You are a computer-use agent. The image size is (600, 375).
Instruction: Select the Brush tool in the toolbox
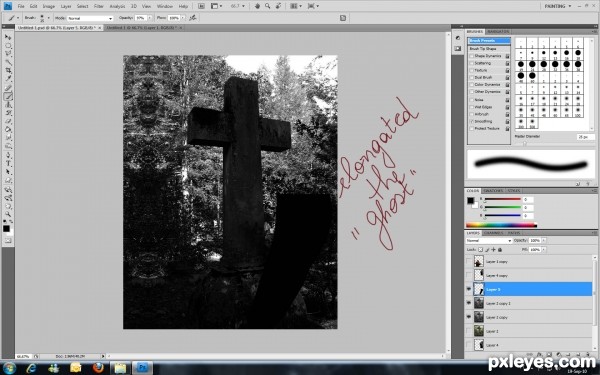8,96
